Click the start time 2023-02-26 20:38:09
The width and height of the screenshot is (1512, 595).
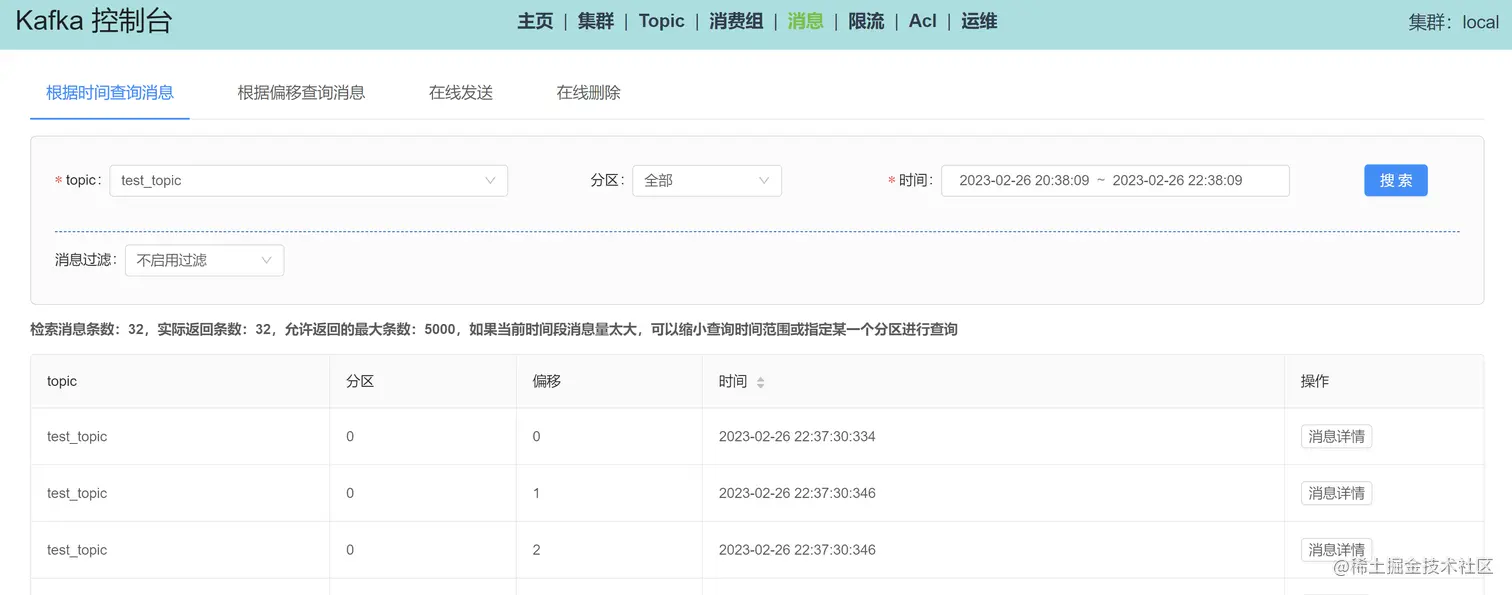(1024, 181)
